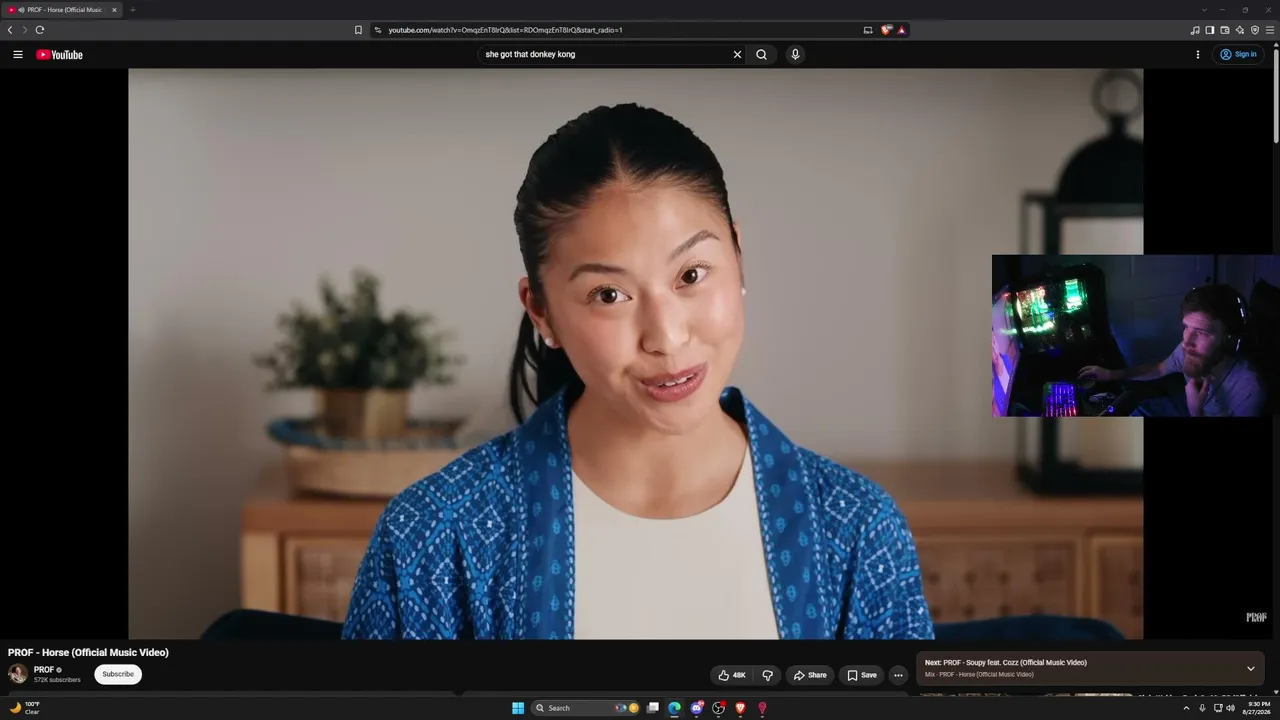Open the music note playlist icon in the toolbar
Image resolution: width=1280 pixels, height=720 pixels.
pos(1195,30)
